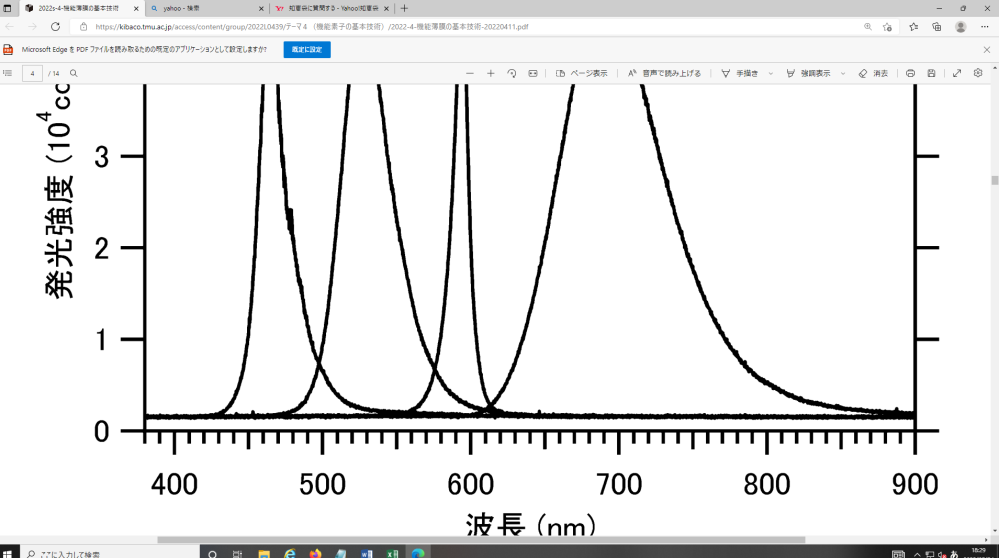Toggle the table of contents sidebar
Image resolution: width=999 pixels, height=558 pixels.
8,73
